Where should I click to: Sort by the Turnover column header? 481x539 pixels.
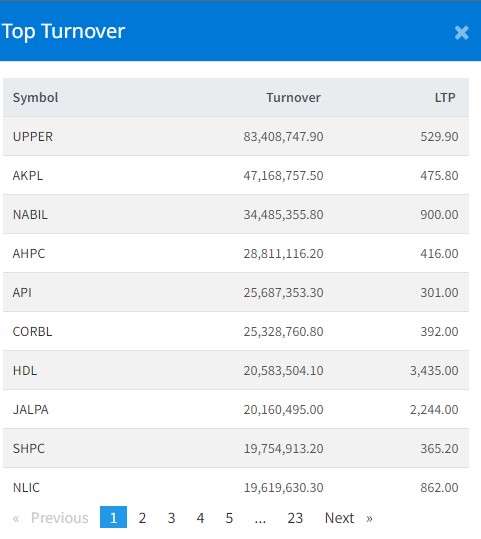coord(293,98)
